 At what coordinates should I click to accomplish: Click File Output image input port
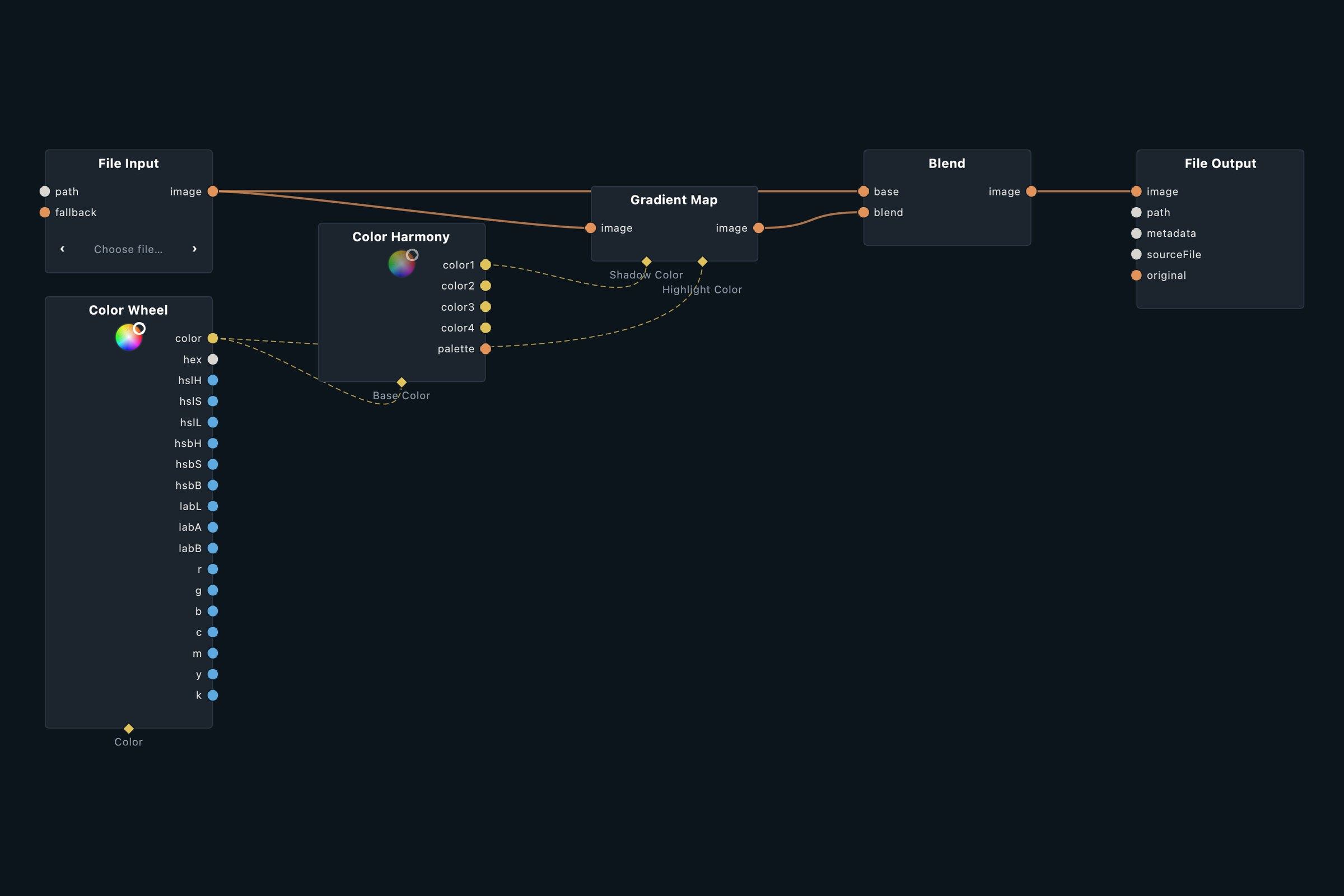1136,192
